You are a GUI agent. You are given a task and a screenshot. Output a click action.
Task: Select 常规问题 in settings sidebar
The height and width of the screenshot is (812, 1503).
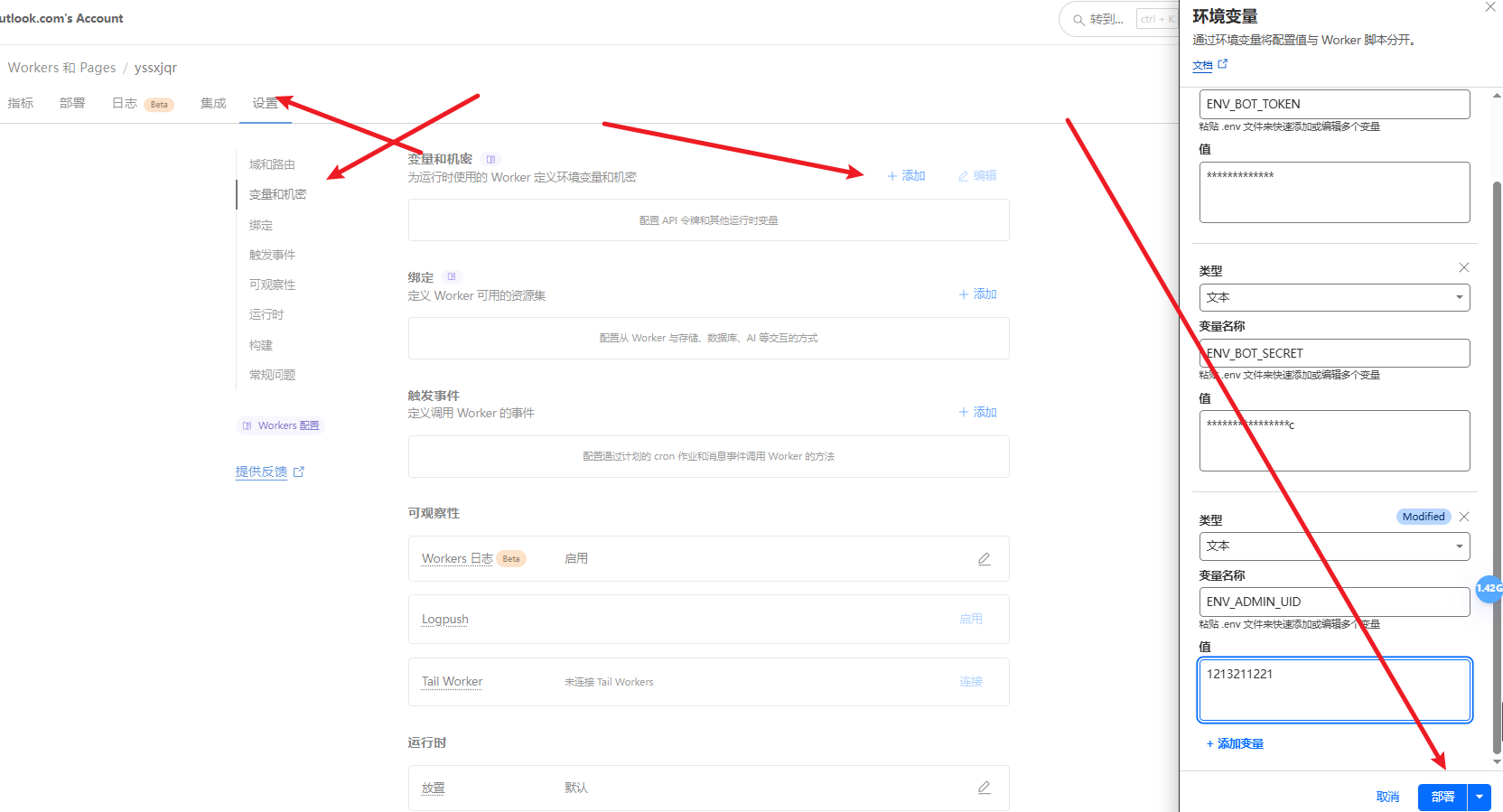pos(272,375)
